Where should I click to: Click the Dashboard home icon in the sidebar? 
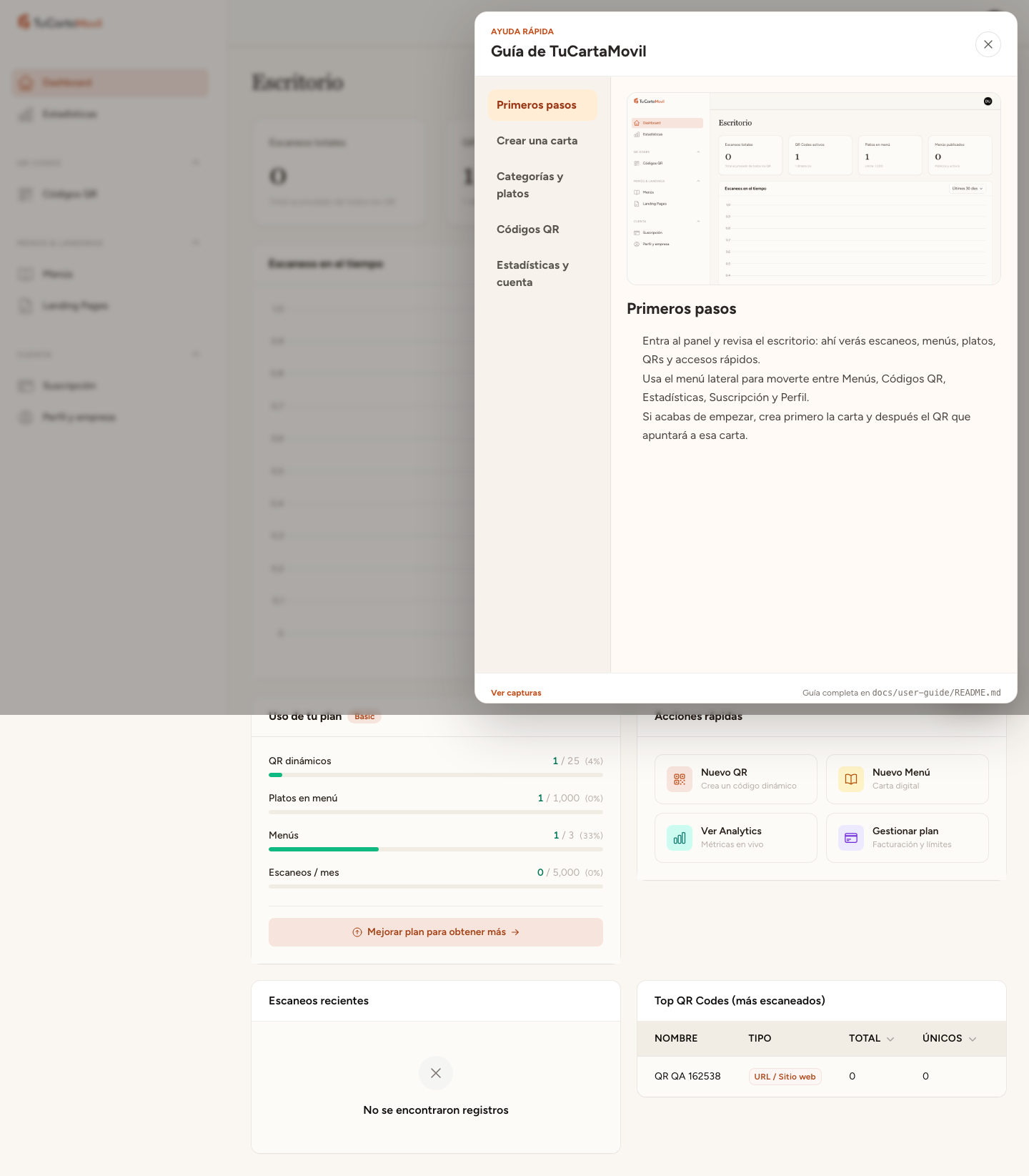click(x=26, y=83)
